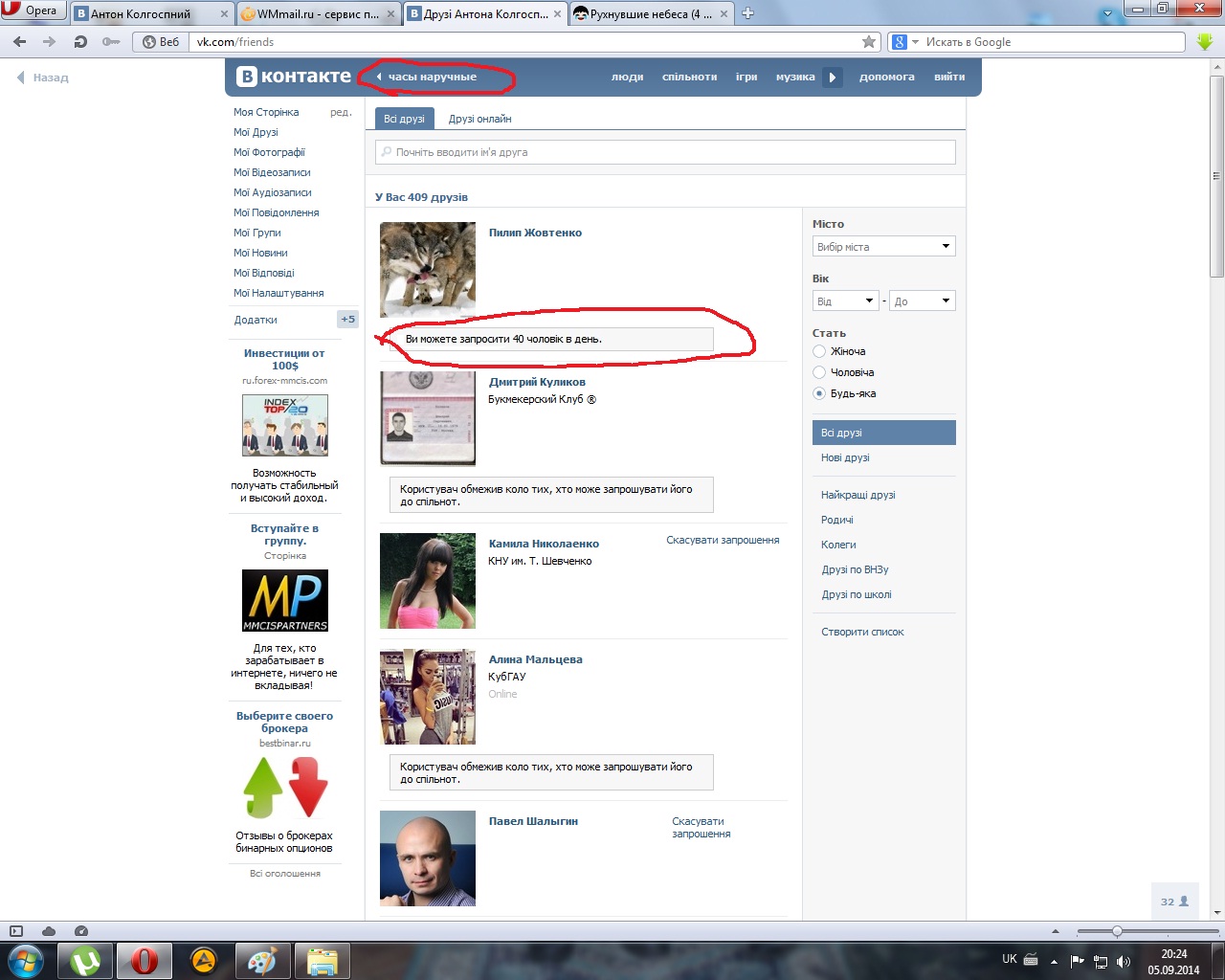
Task: Select the Чоловіча gender radio button
Action: 819,372
